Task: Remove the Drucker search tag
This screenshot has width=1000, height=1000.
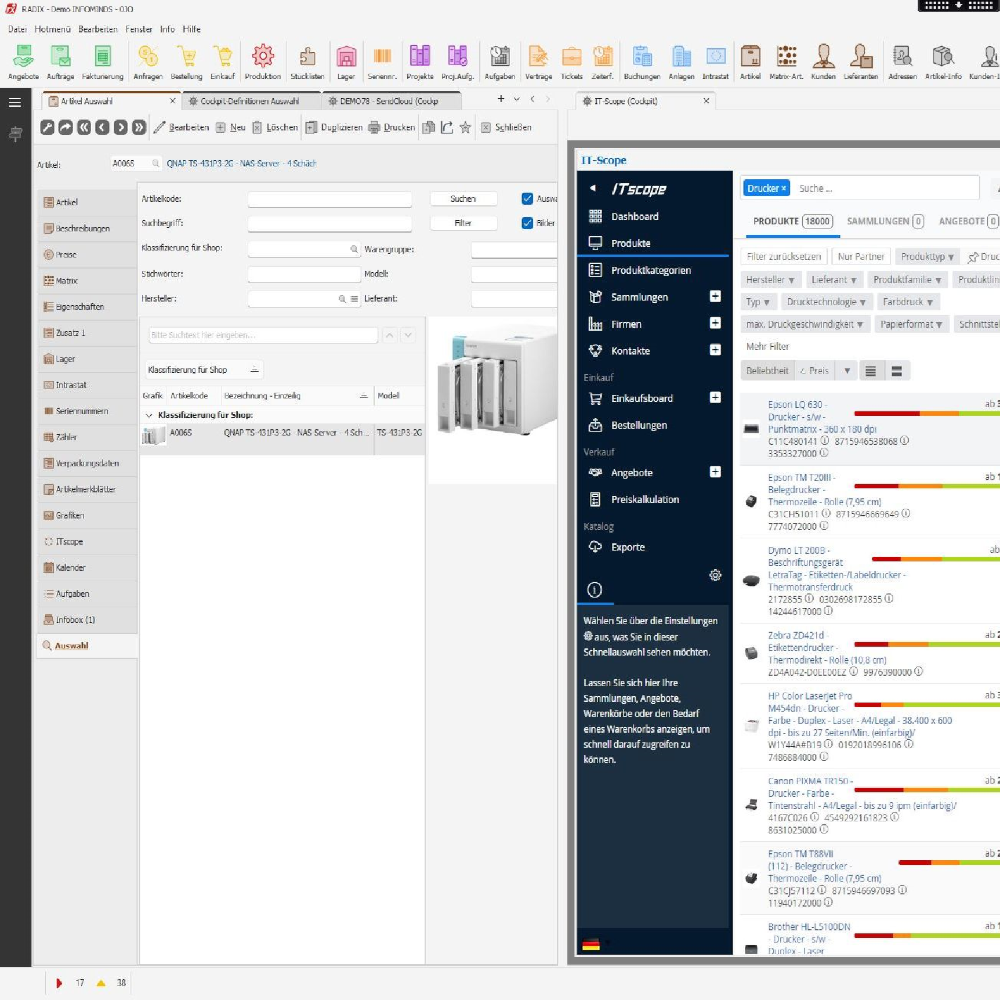Action: tap(784, 188)
